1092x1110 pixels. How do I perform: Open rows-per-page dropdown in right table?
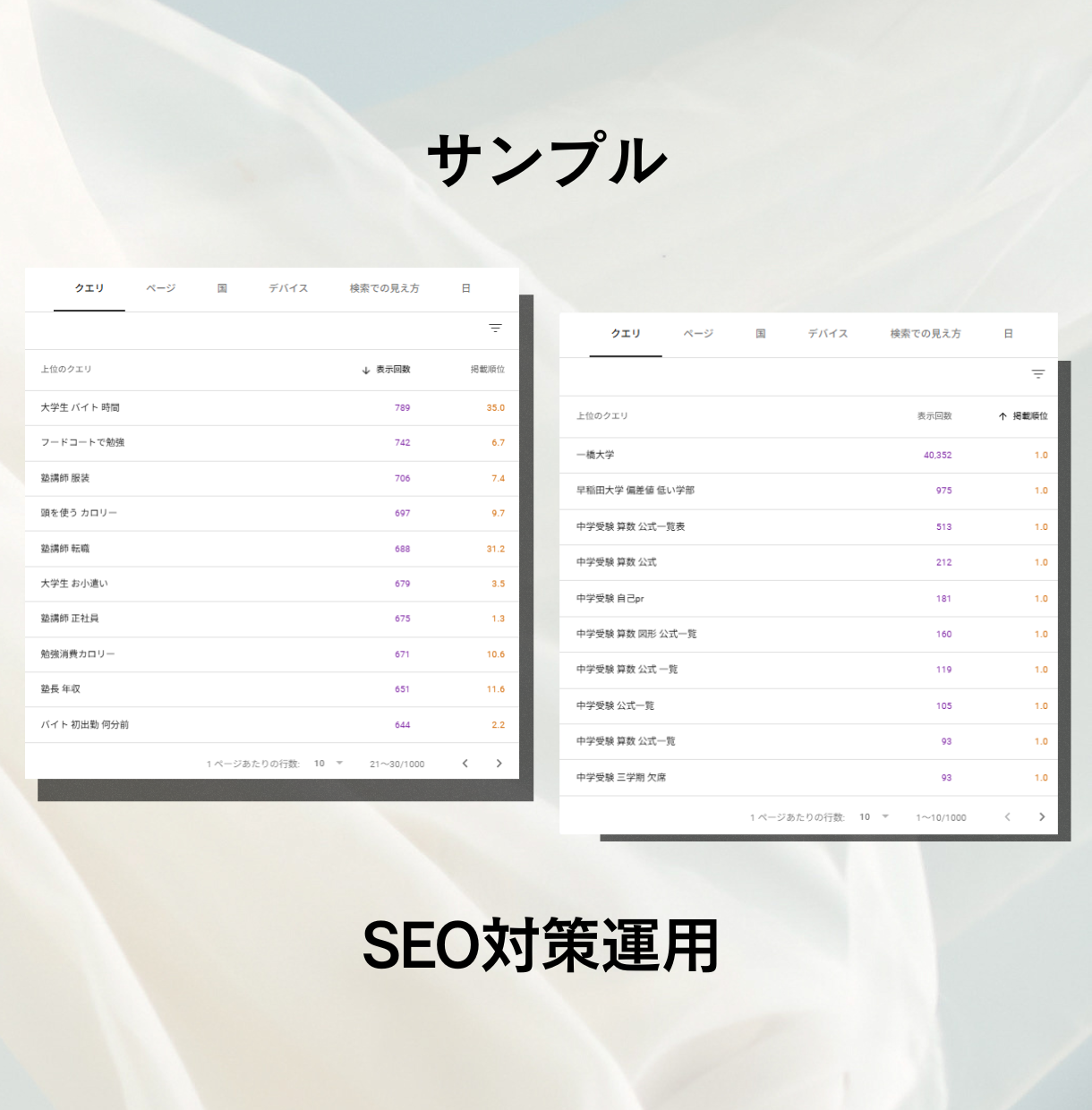(x=874, y=817)
